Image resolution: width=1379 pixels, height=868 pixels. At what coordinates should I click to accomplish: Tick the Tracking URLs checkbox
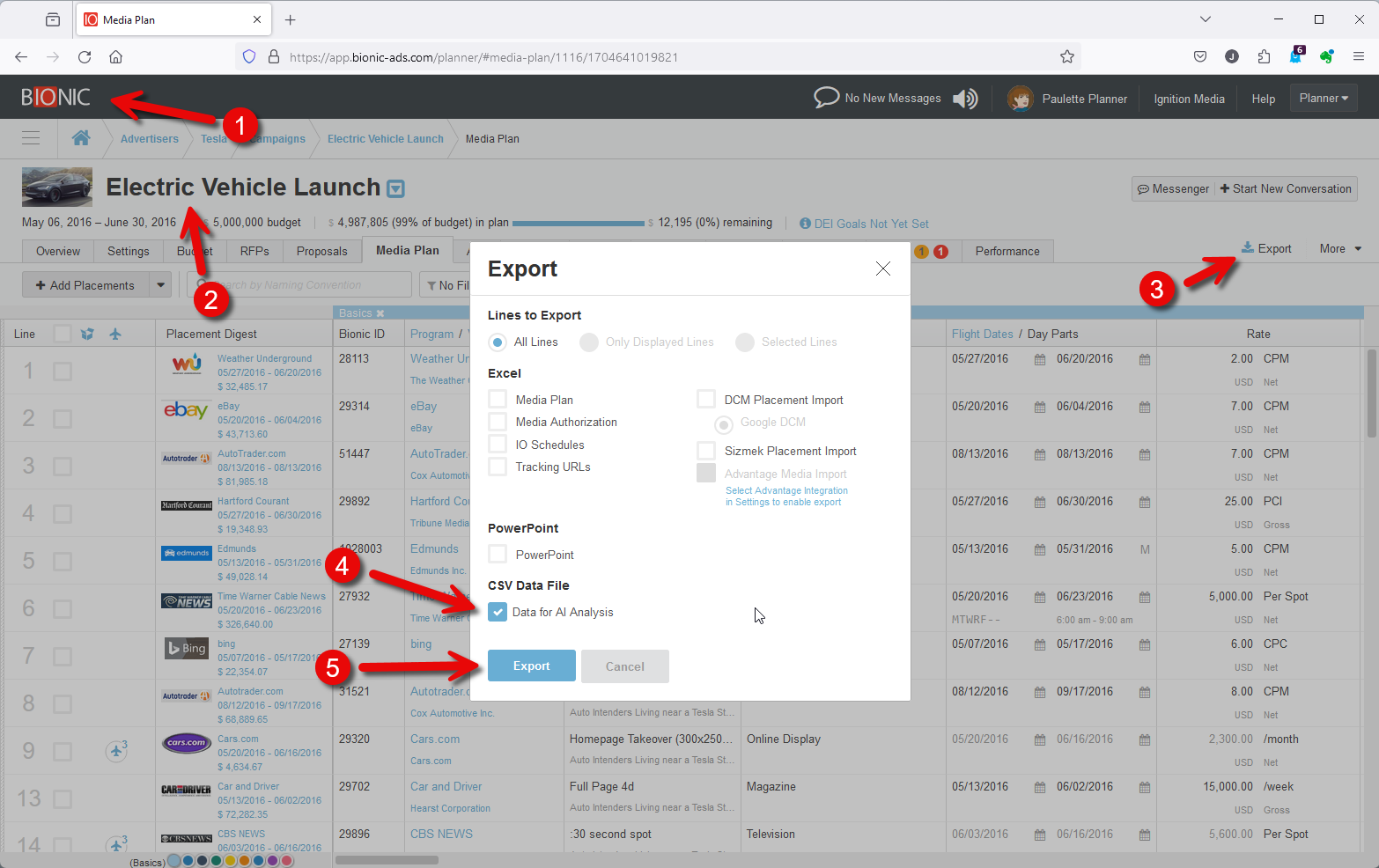(498, 467)
